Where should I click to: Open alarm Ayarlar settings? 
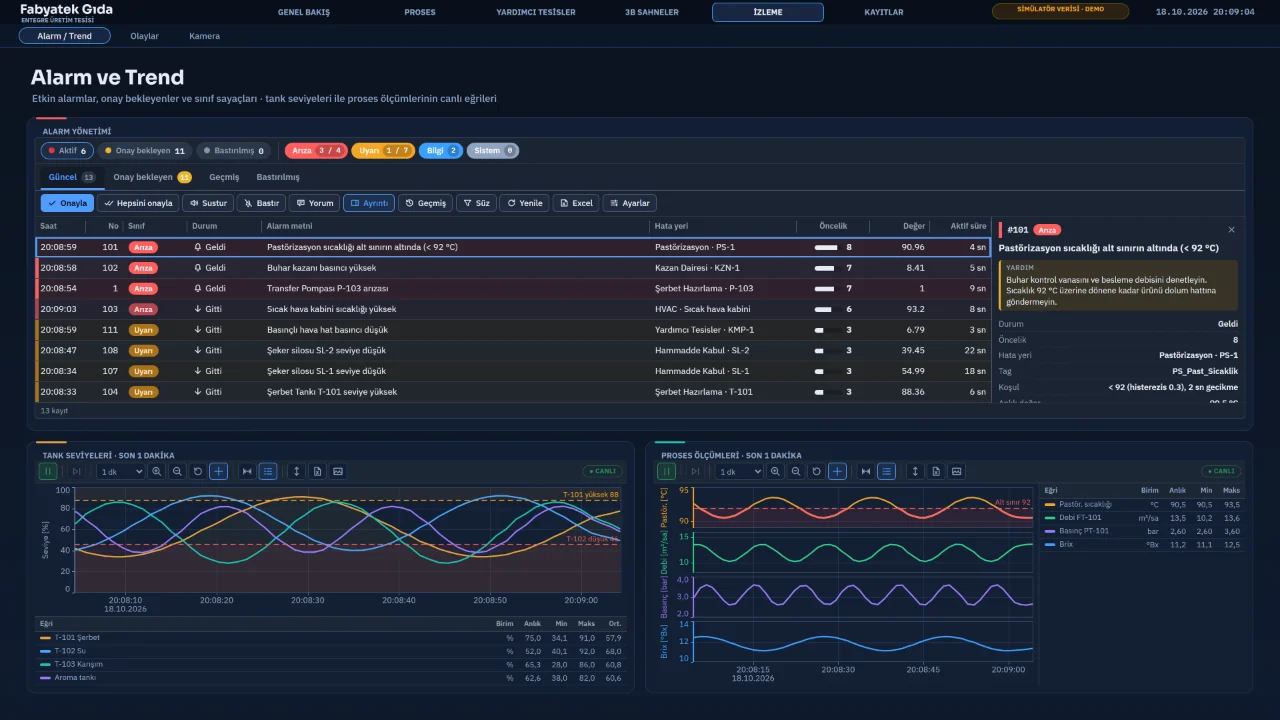[630, 203]
